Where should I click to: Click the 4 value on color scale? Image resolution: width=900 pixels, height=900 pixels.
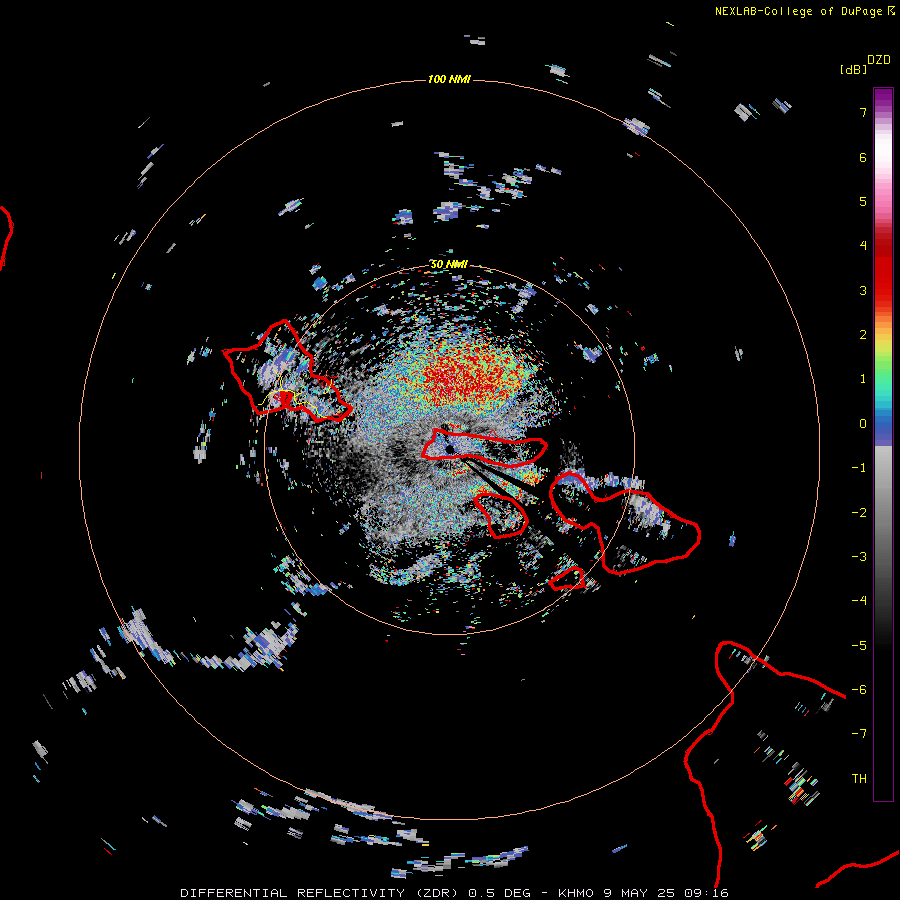point(863,246)
